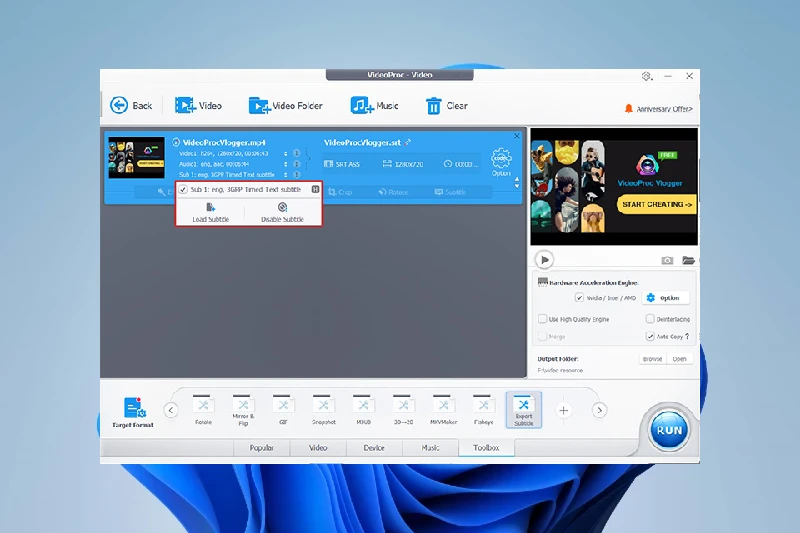The image size is (800, 533).
Task: Clear the file list with the trash button
Action: [x=446, y=106]
